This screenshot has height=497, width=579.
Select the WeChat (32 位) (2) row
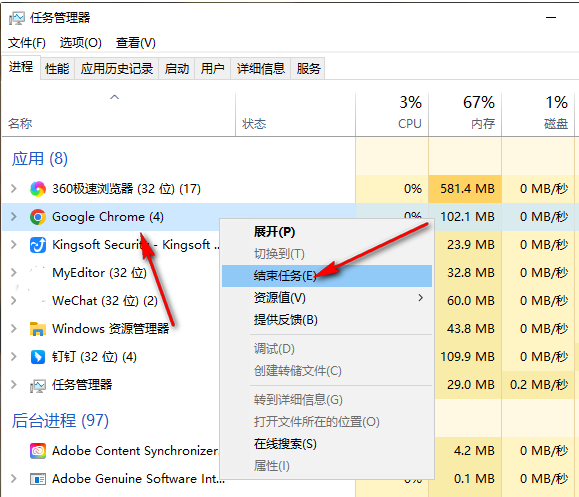(111, 301)
